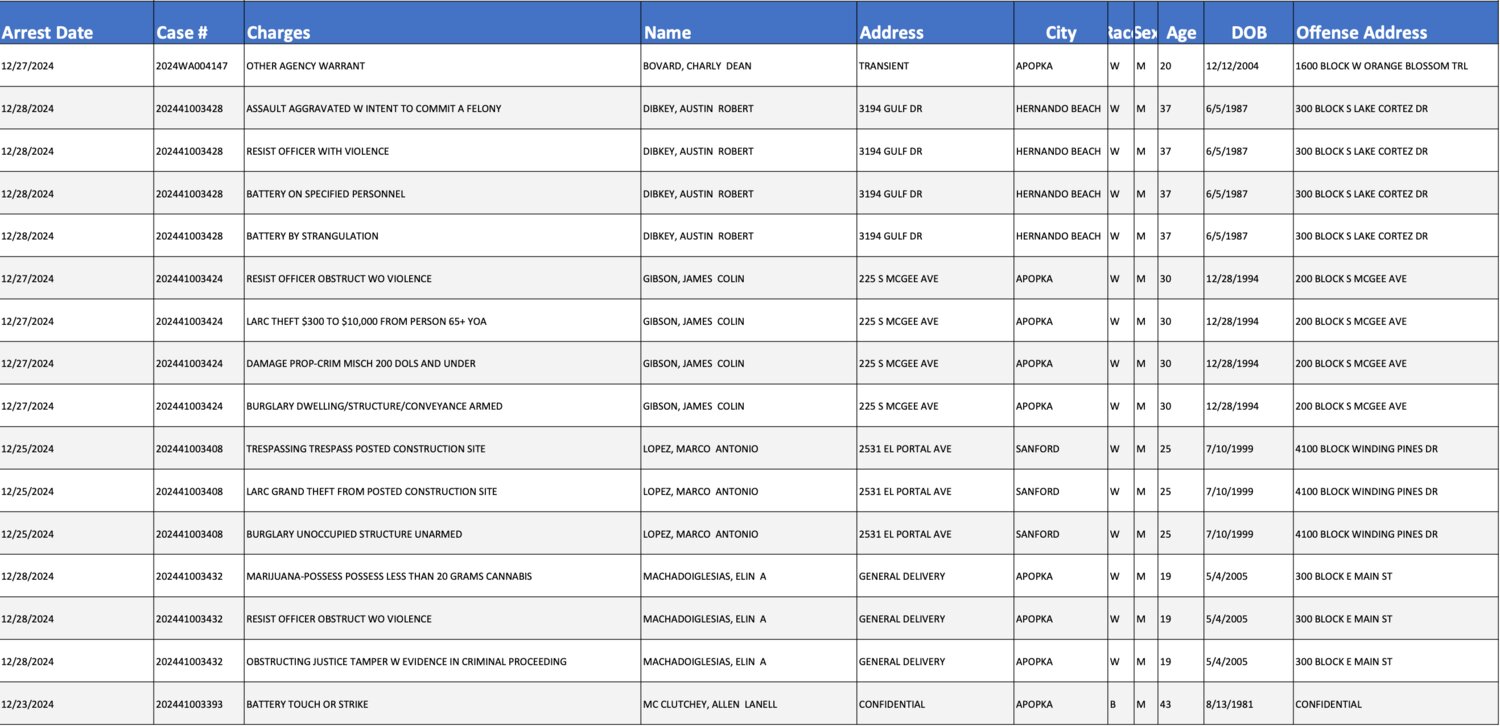
Task: Select the BATTERY ON SPECIFIED PERSONNEL cell
Action: click(442, 194)
